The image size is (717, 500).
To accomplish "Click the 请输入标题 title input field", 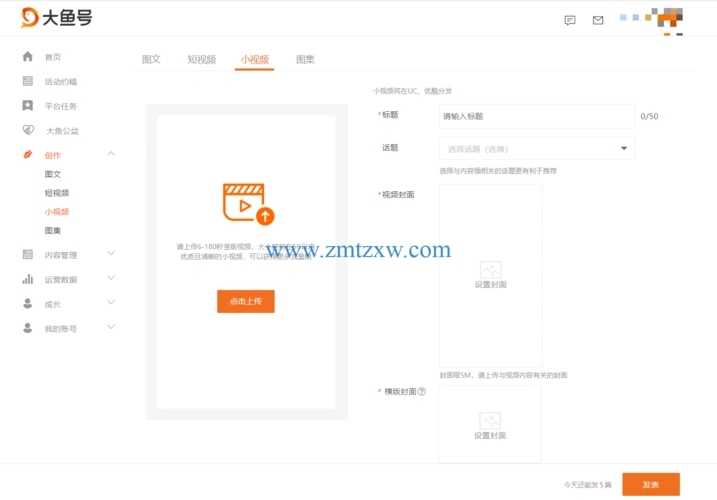I will [x=537, y=116].
